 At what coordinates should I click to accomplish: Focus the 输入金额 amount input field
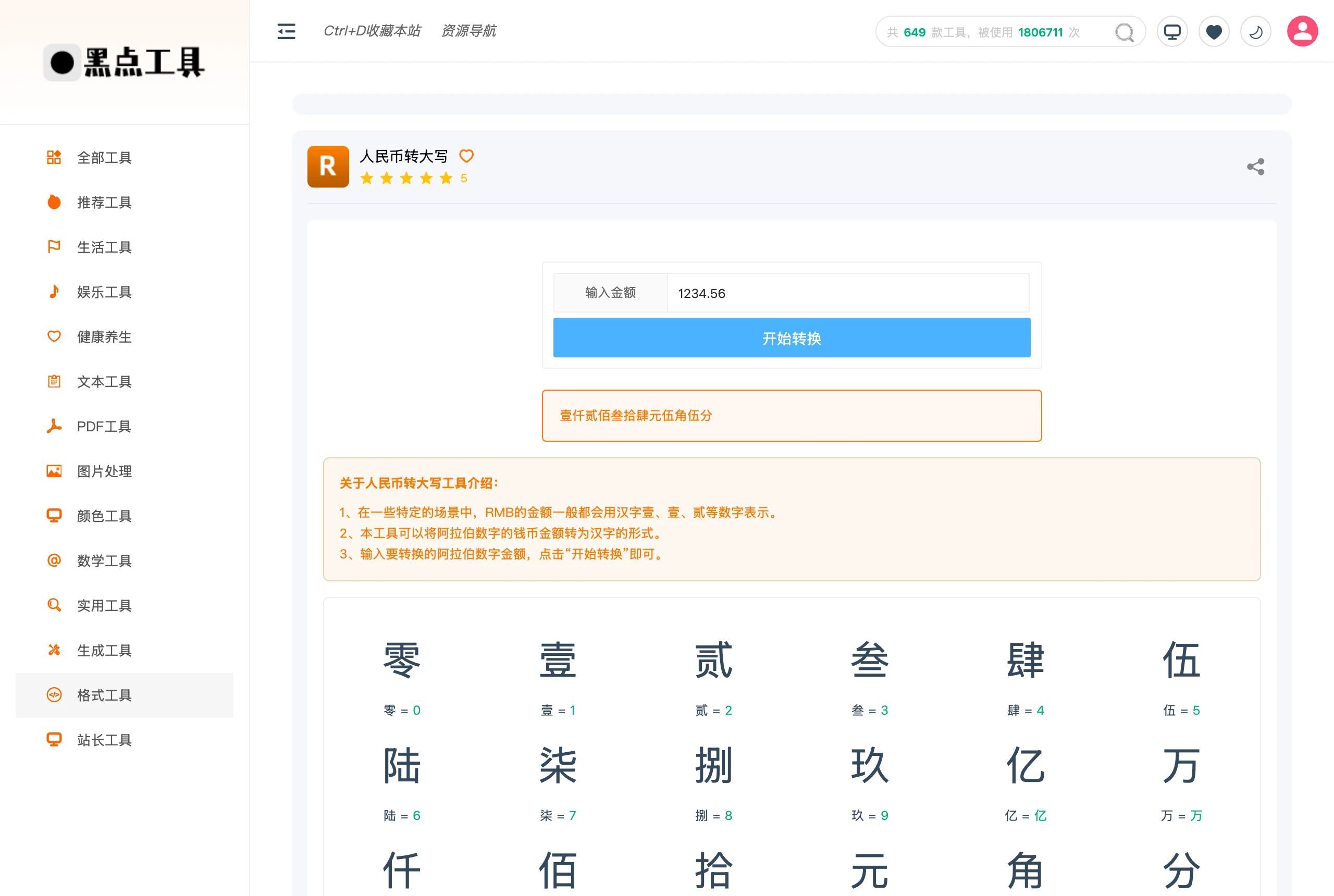[x=848, y=293]
